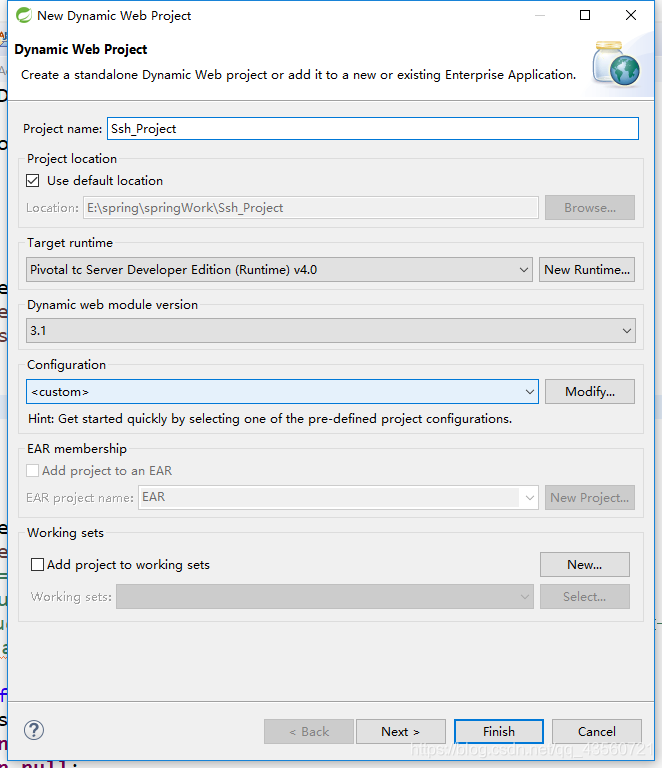662x768 pixels.
Task: Proceed with the Next > button
Action: click(x=401, y=732)
